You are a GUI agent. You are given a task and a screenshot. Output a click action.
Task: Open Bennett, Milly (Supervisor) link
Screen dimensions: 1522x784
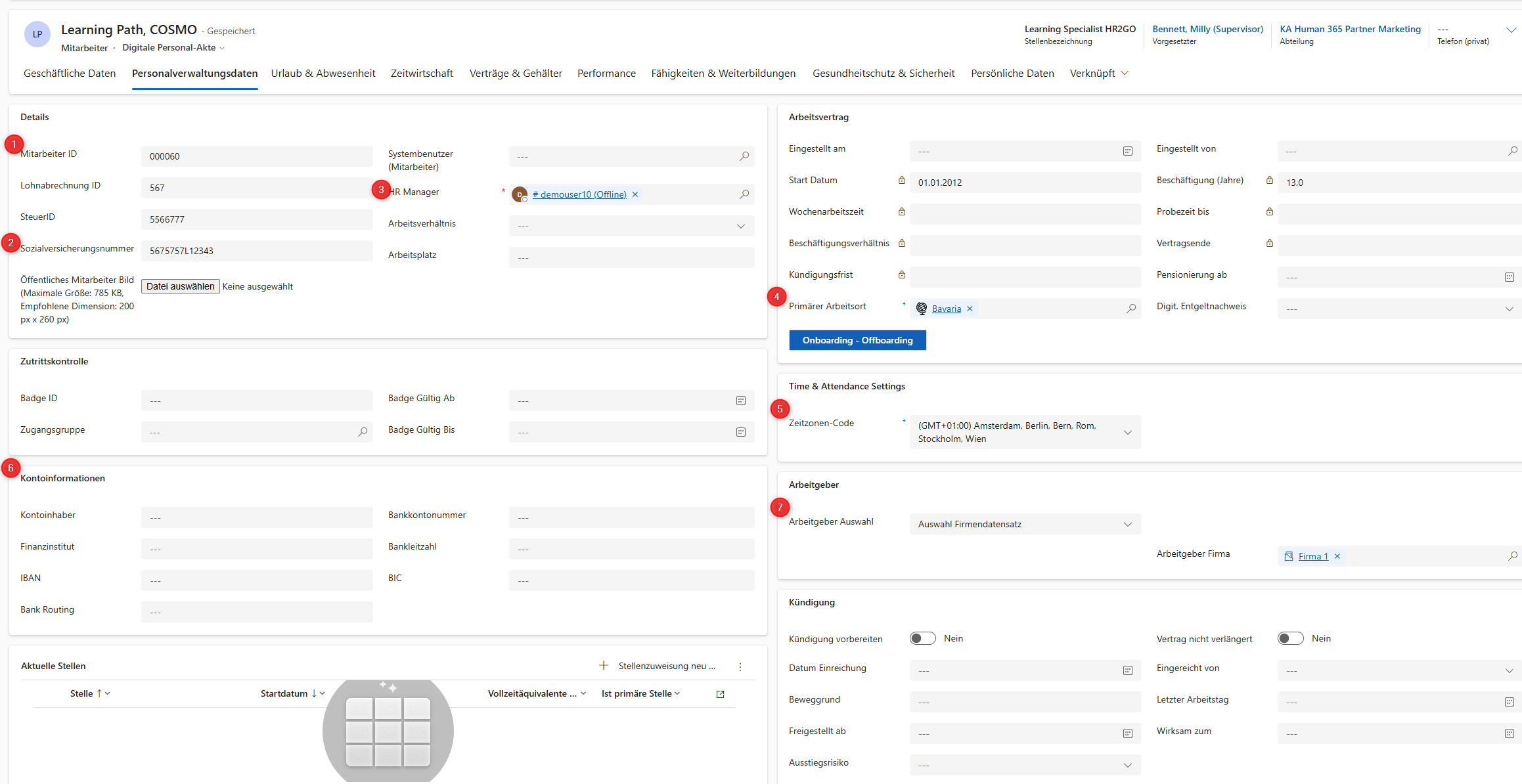coord(1207,29)
